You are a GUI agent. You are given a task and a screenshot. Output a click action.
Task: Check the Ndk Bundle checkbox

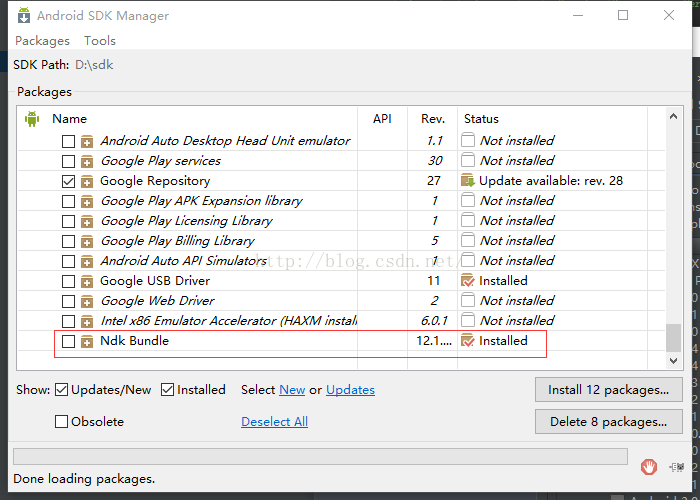click(68, 342)
